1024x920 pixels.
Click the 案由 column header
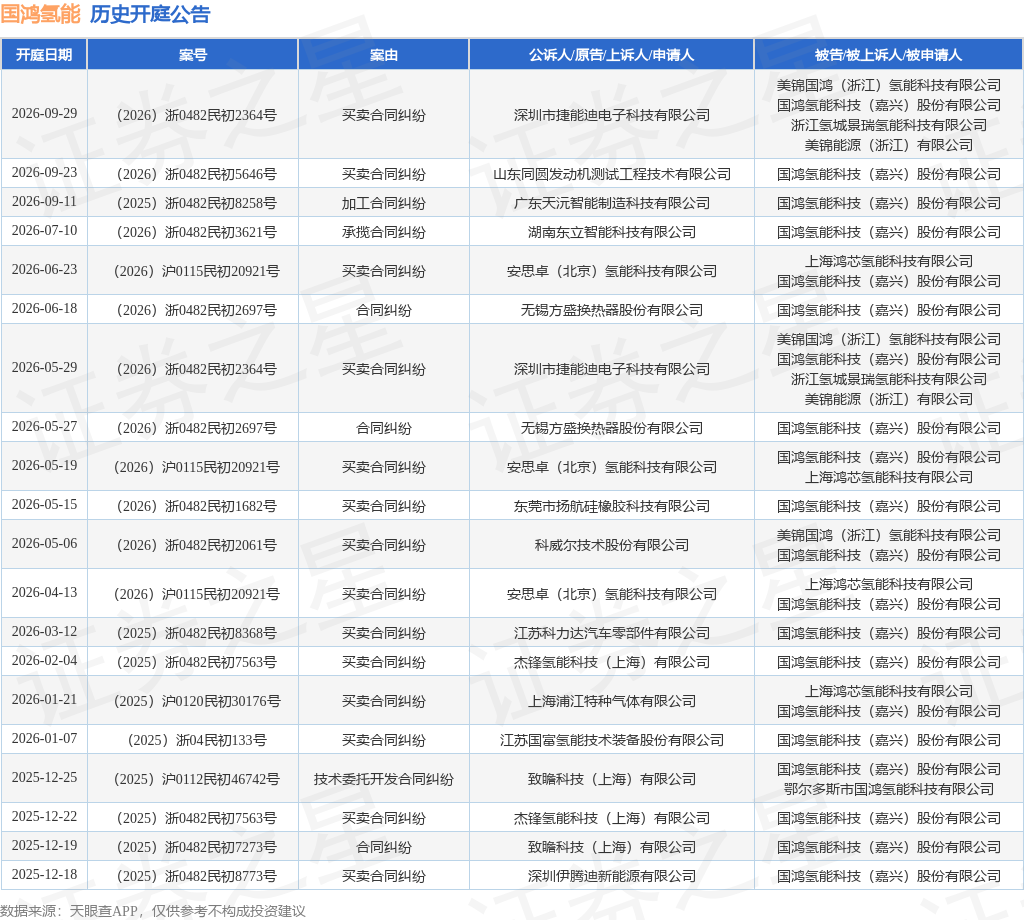pyautogui.click(x=383, y=55)
